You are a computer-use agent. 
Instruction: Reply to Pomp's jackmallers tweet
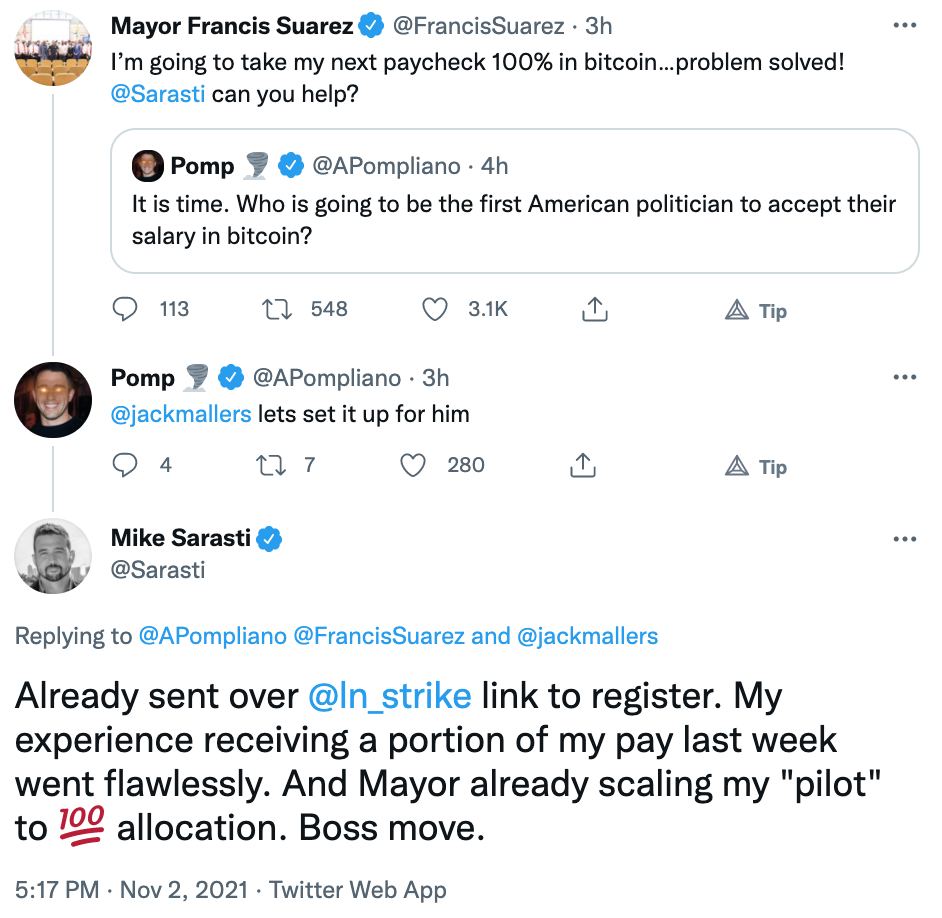click(x=125, y=465)
